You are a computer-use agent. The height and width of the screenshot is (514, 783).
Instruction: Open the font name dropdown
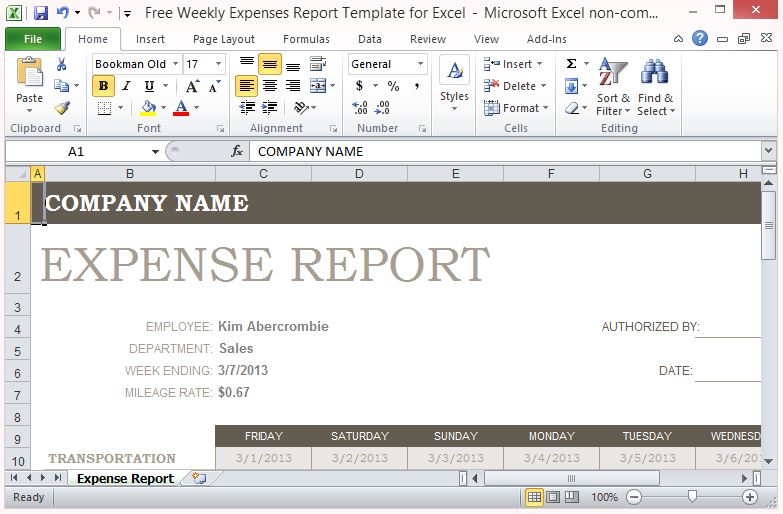tap(175, 64)
